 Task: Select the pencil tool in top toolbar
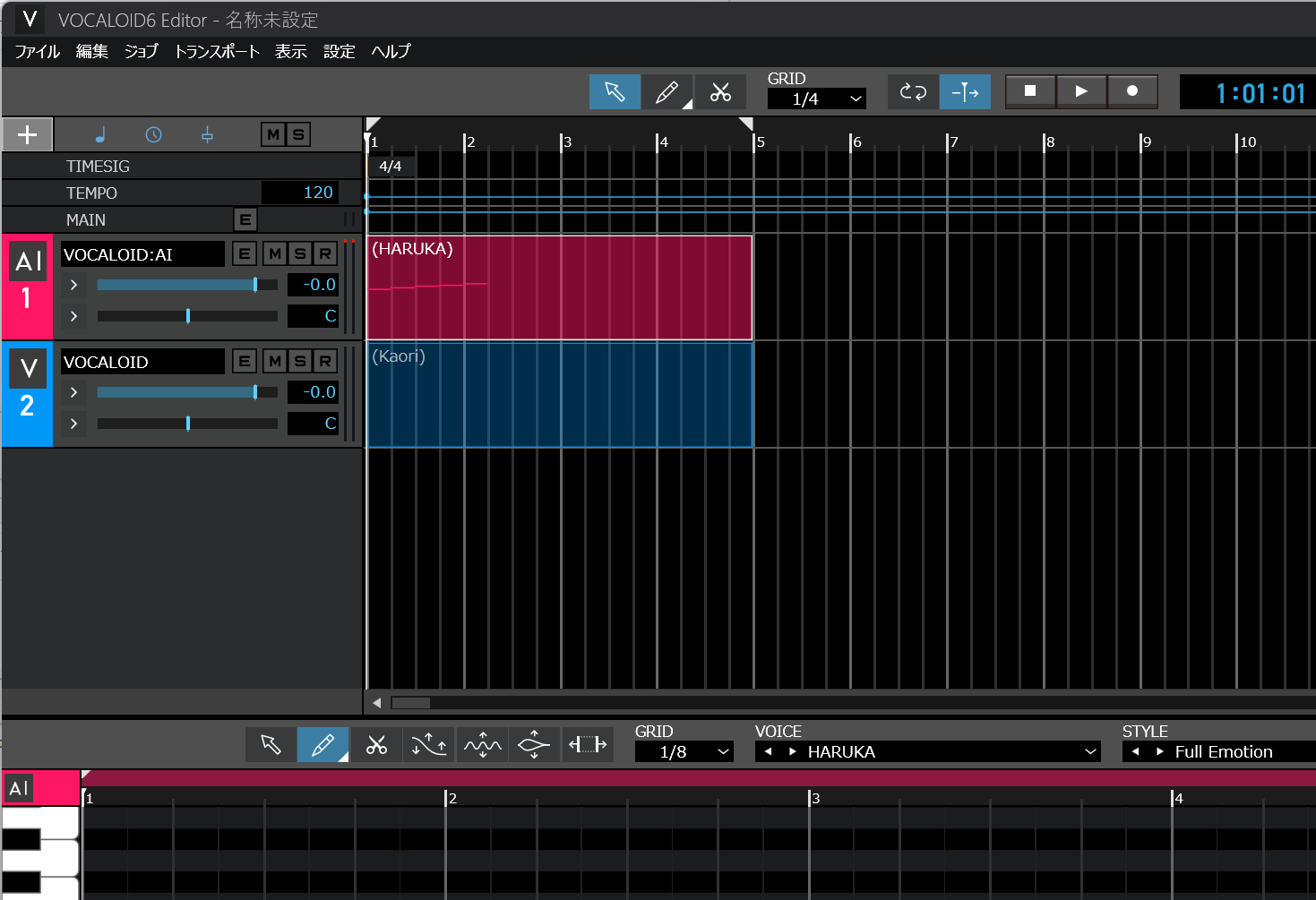(x=667, y=92)
